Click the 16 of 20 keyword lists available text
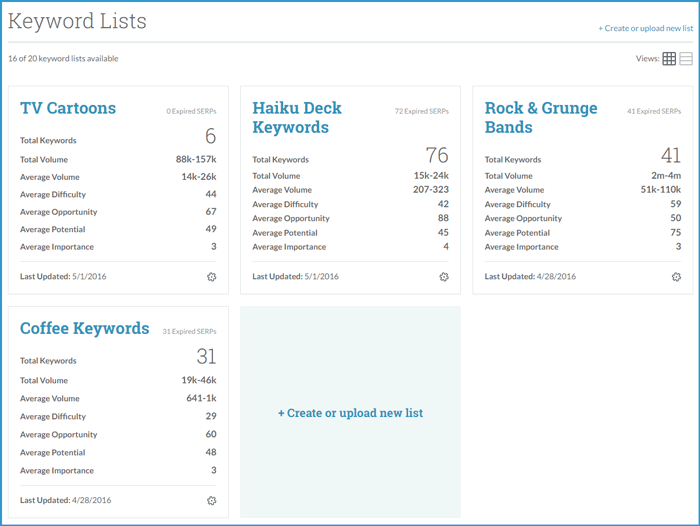700x526 pixels. pos(63,59)
